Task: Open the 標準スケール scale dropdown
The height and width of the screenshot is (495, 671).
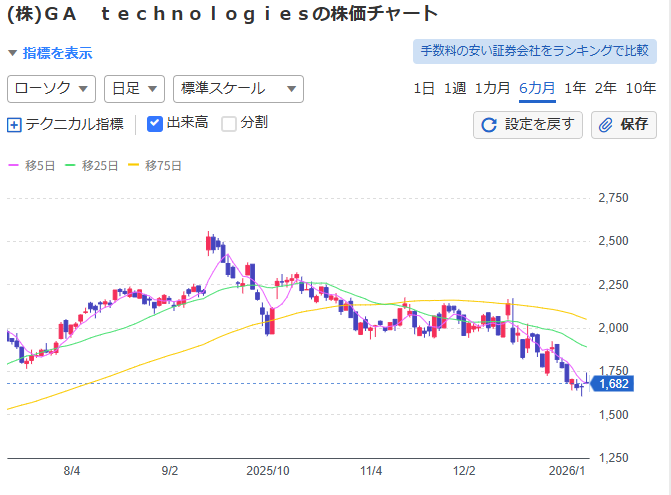Action: (238, 89)
